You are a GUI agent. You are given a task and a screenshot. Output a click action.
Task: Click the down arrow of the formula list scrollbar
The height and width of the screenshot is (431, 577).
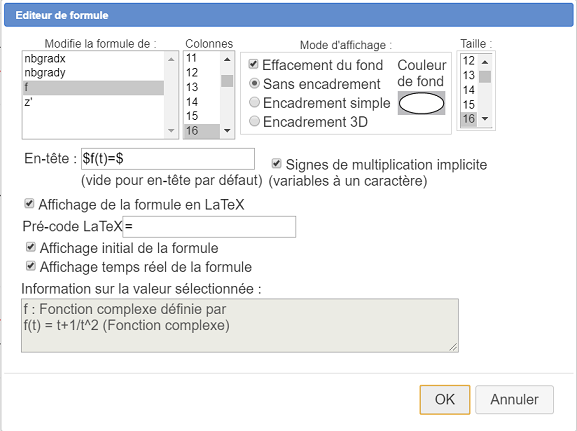[171, 130]
